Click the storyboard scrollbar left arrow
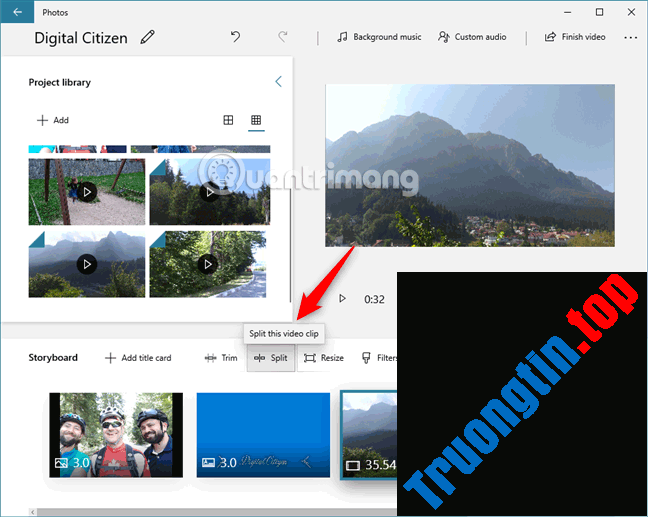 [33, 512]
